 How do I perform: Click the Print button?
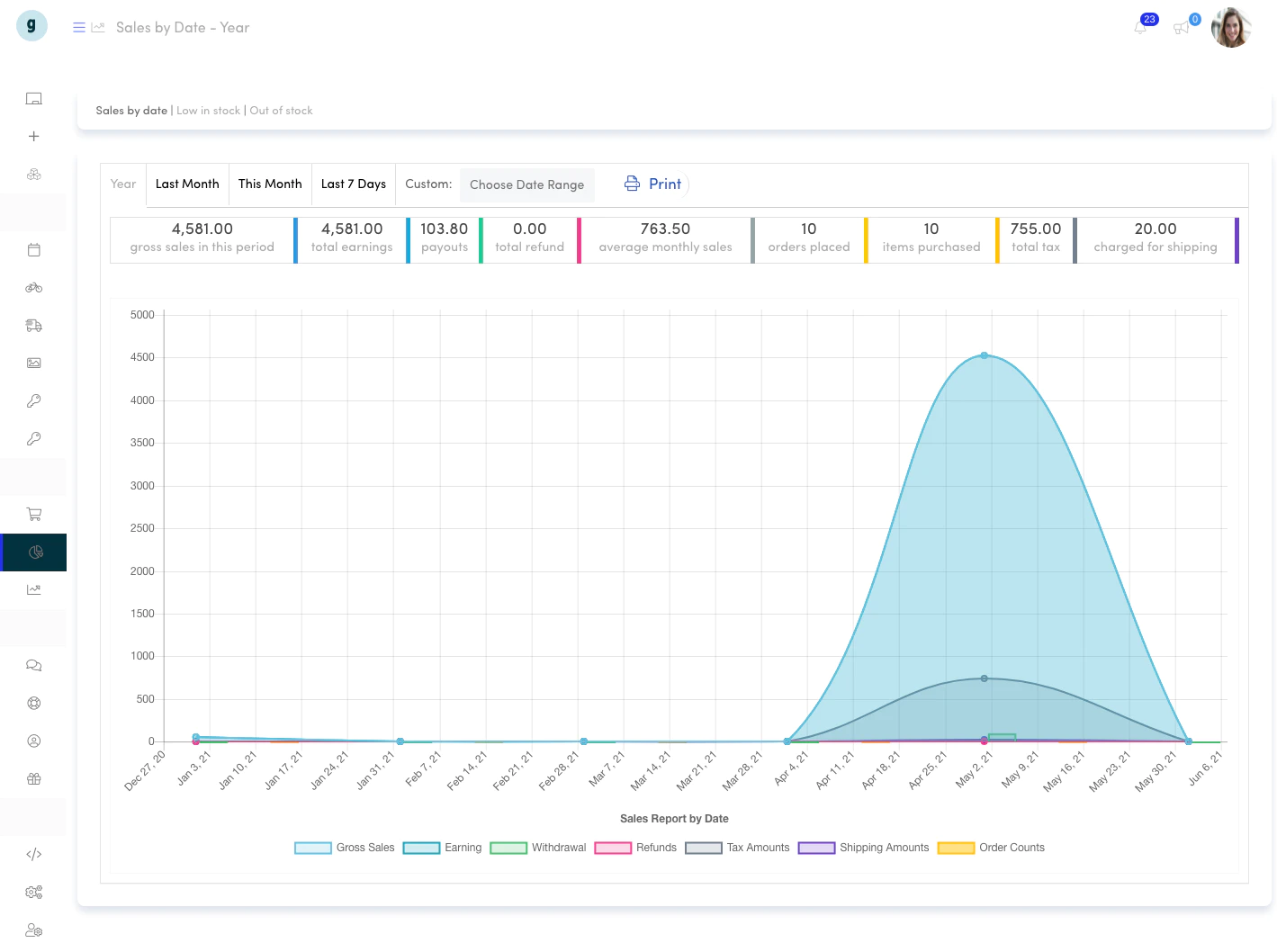click(653, 184)
